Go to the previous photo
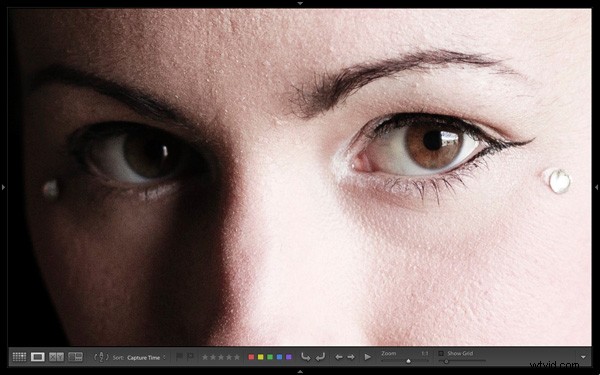 (x=339, y=357)
